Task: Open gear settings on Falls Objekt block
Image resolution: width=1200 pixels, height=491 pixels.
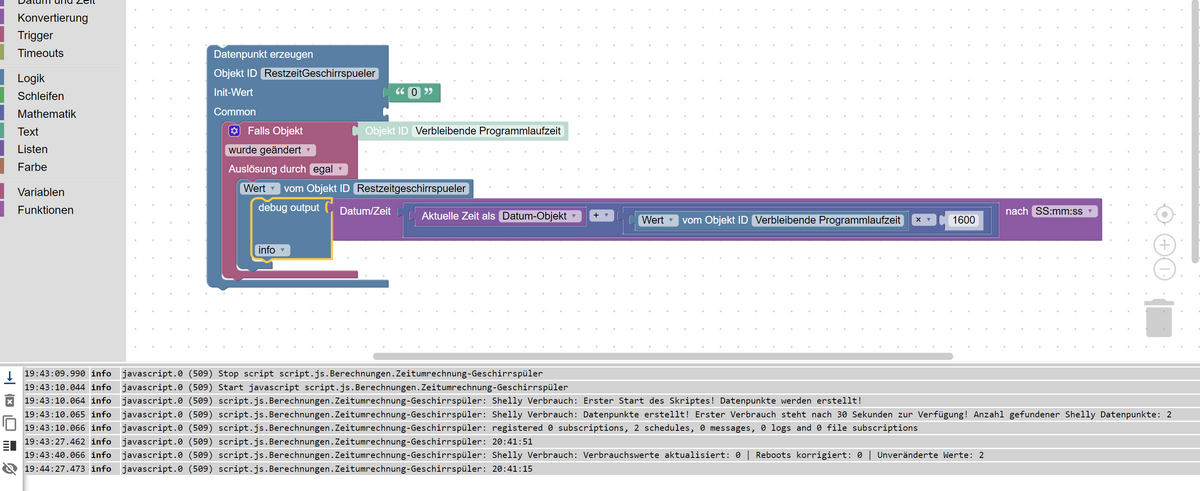Action: [233, 131]
